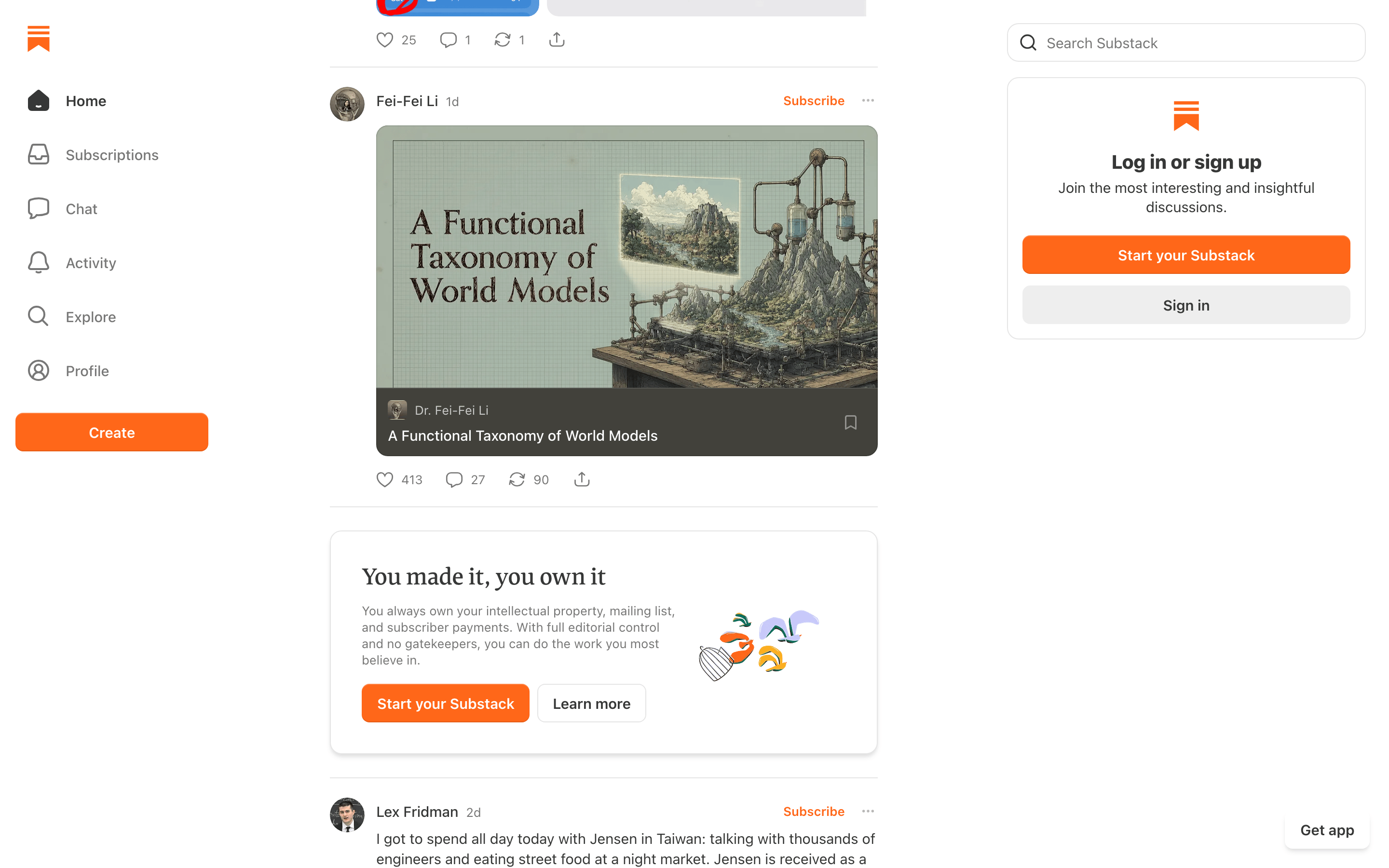The image size is (1389, 868).
Task: Open more options for Fei-Fei Li post
Action: 867,100
